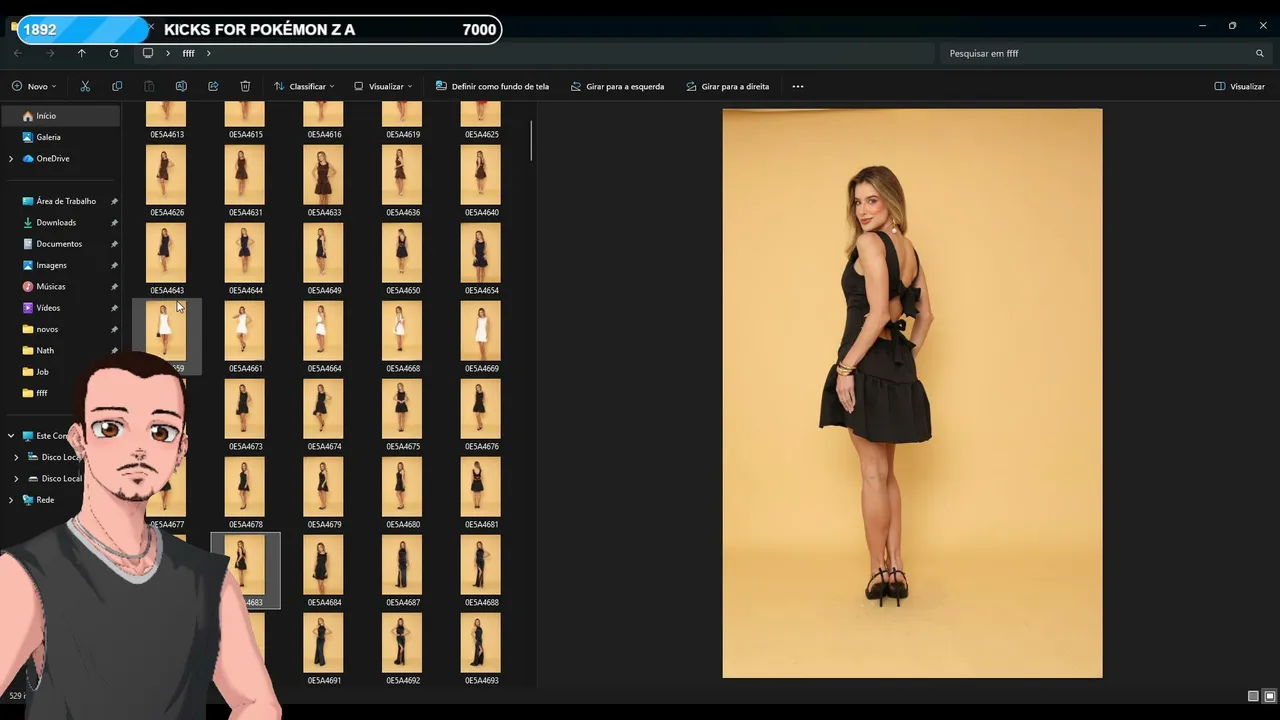Click the Share icon in toolbar
Screen dimensions: 1280x720
[213, 86]
